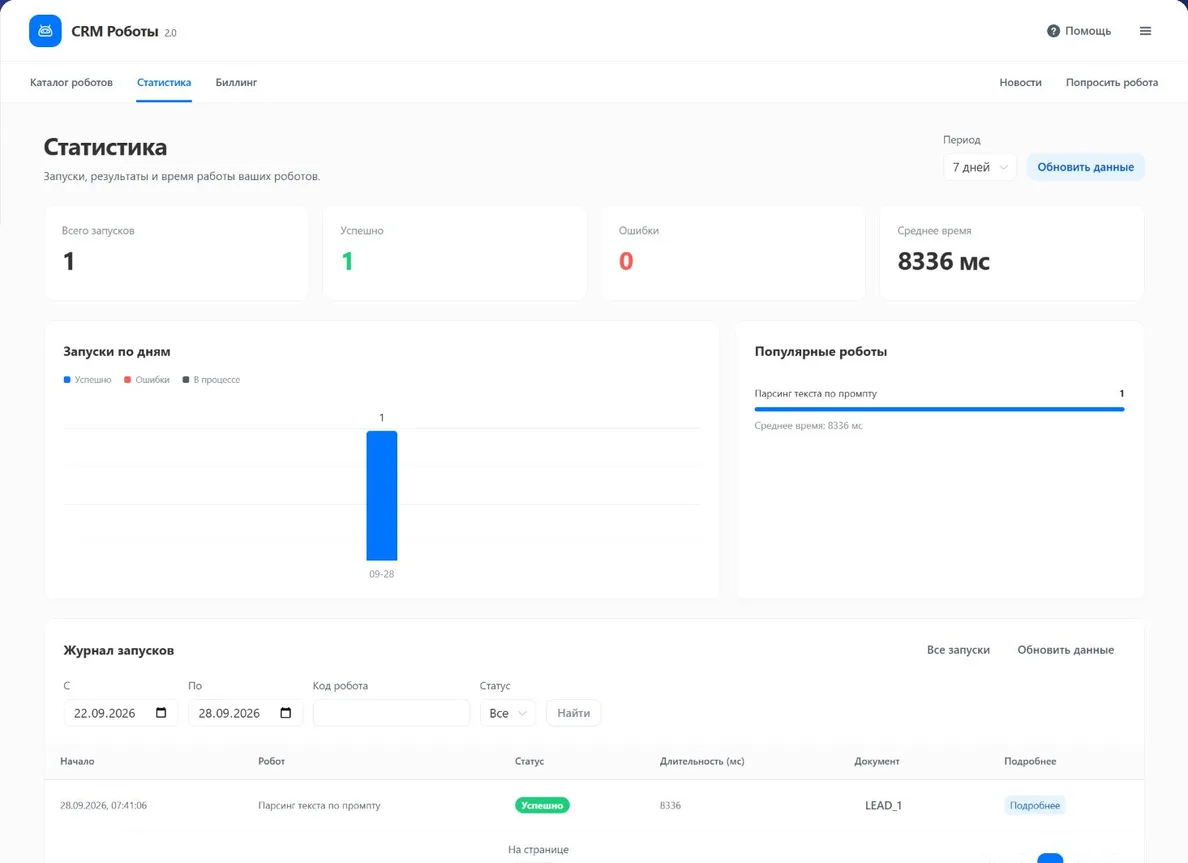
Task: Open calendar picker in the По date field
Action: (x=286, y=713)
